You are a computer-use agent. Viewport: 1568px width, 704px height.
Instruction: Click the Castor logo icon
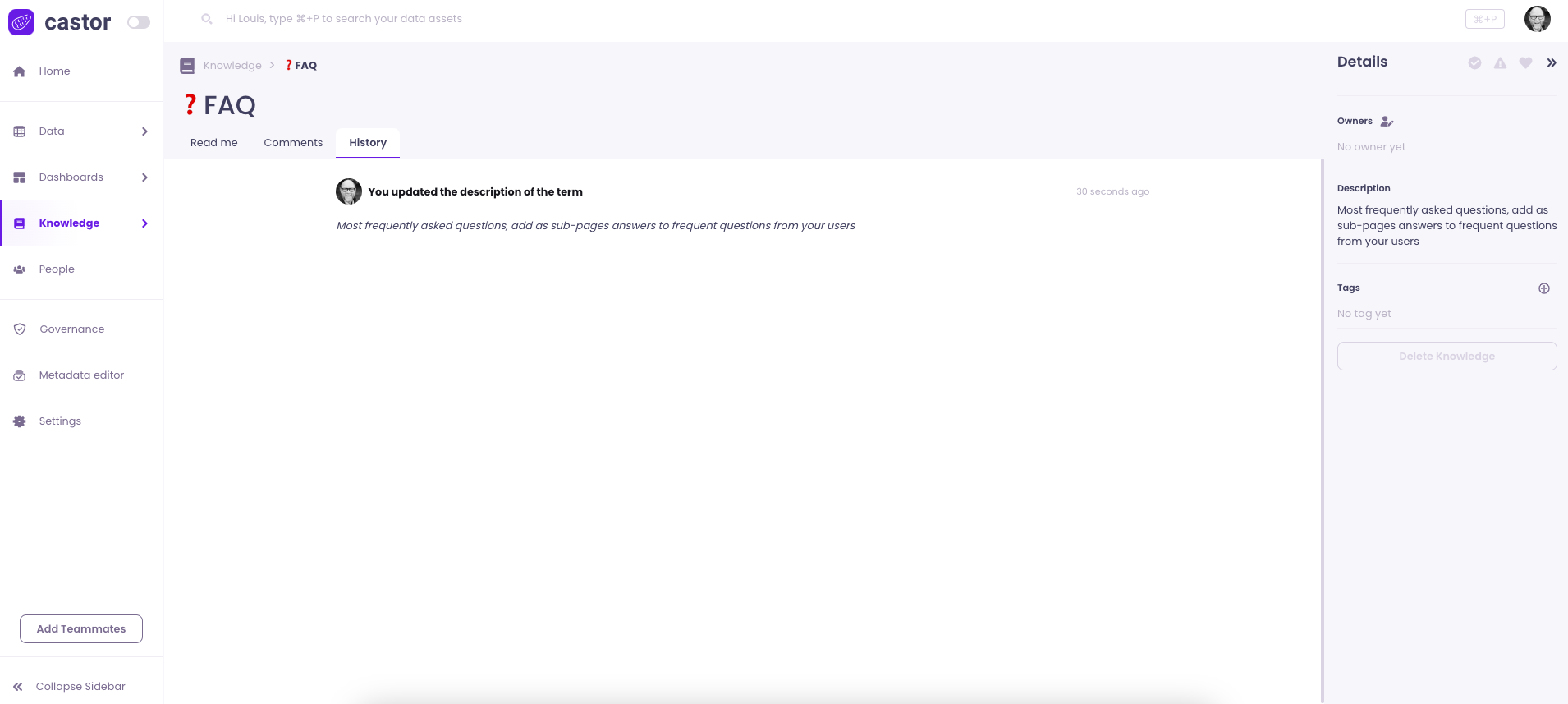[x=21, y=22]
